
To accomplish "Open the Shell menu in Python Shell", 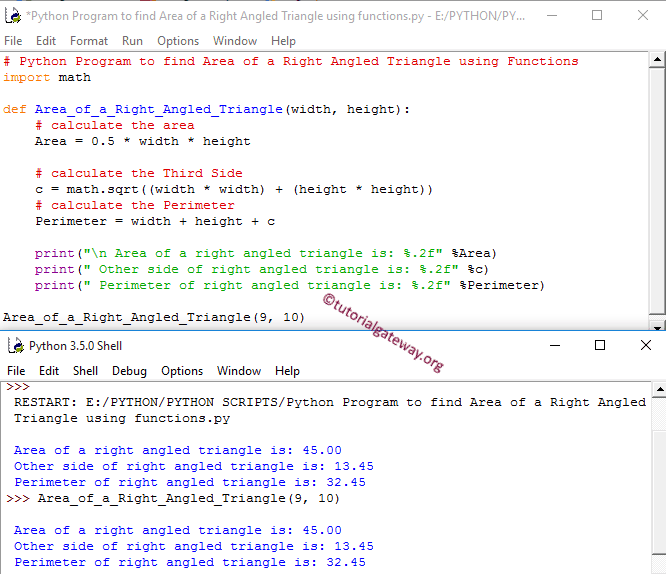I will point(85,371).
